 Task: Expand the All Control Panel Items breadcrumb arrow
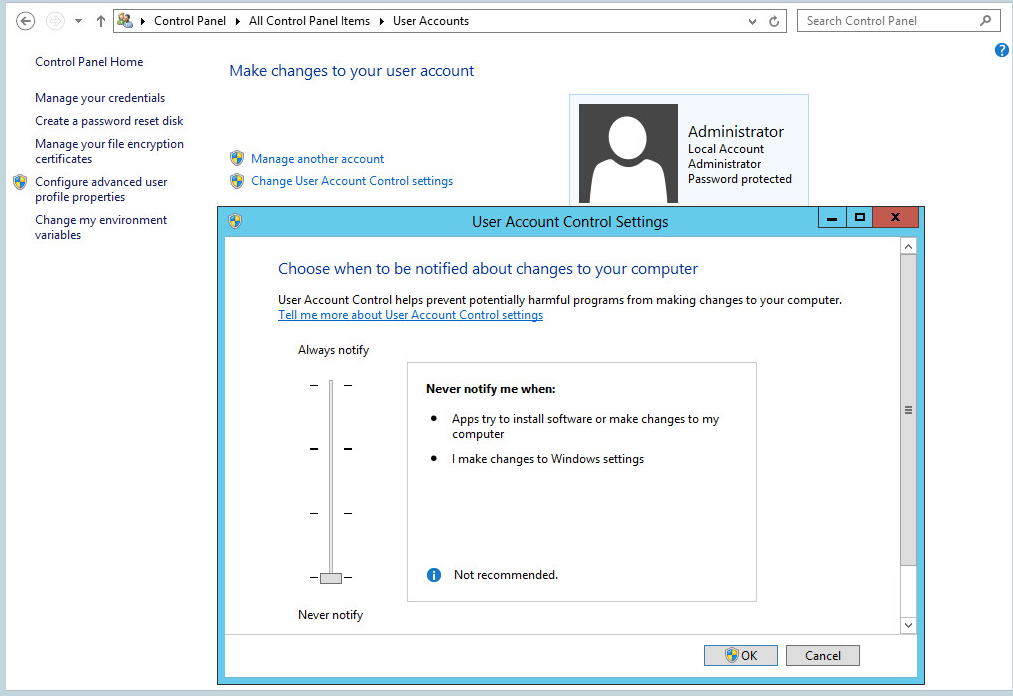382,21
